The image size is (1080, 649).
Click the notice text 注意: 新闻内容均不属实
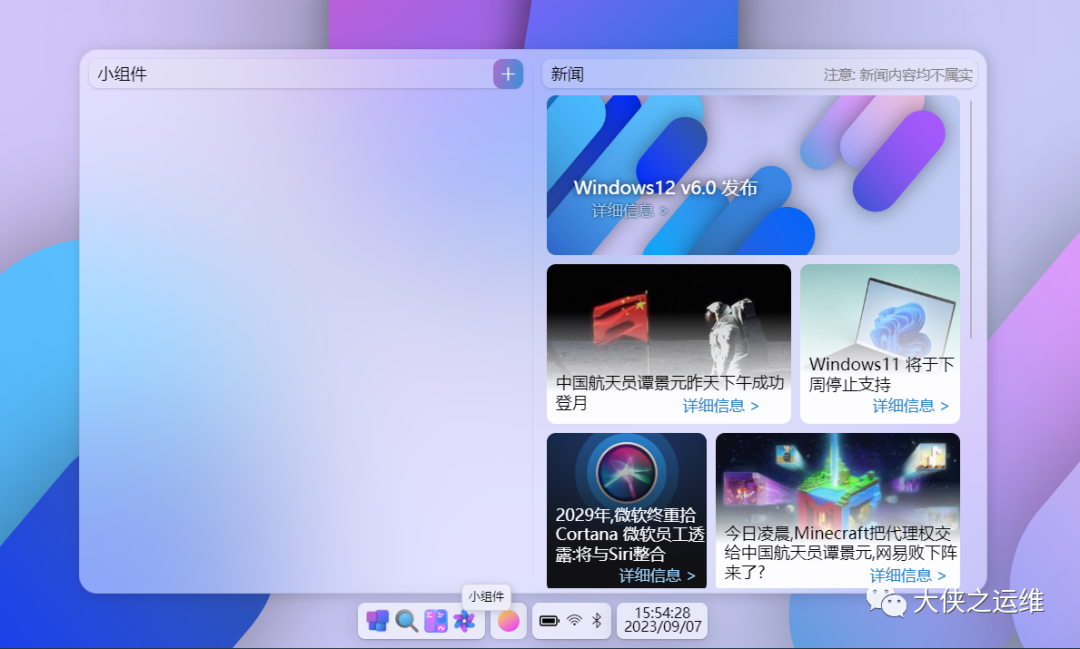tap(898, 74)
